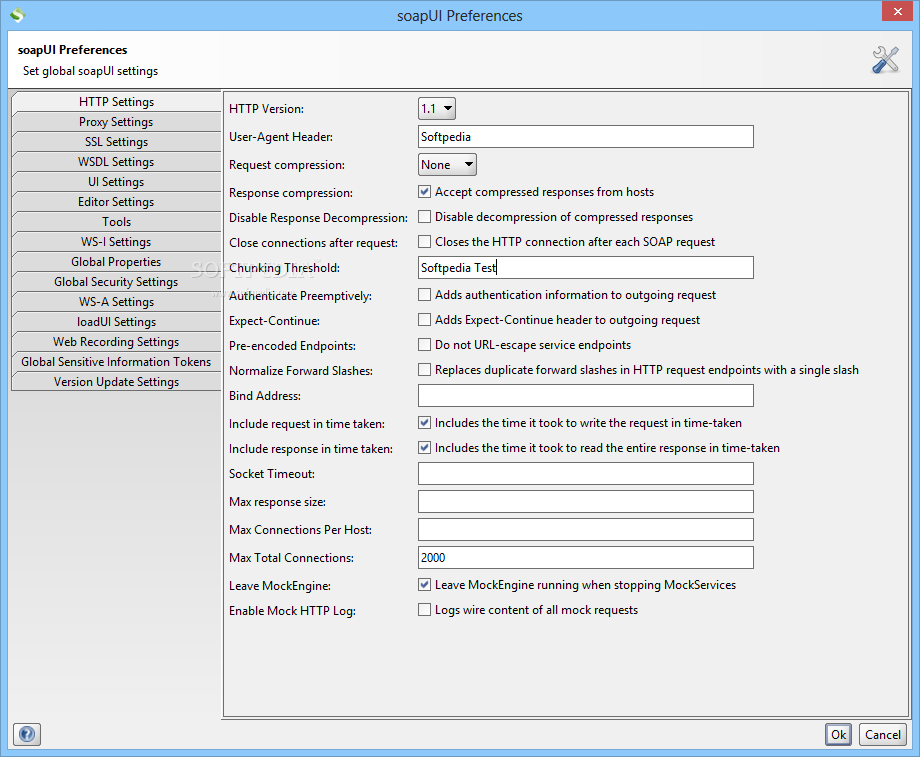Uncheck Includes time to write the request
920x757 pixels.
point(424,423)
